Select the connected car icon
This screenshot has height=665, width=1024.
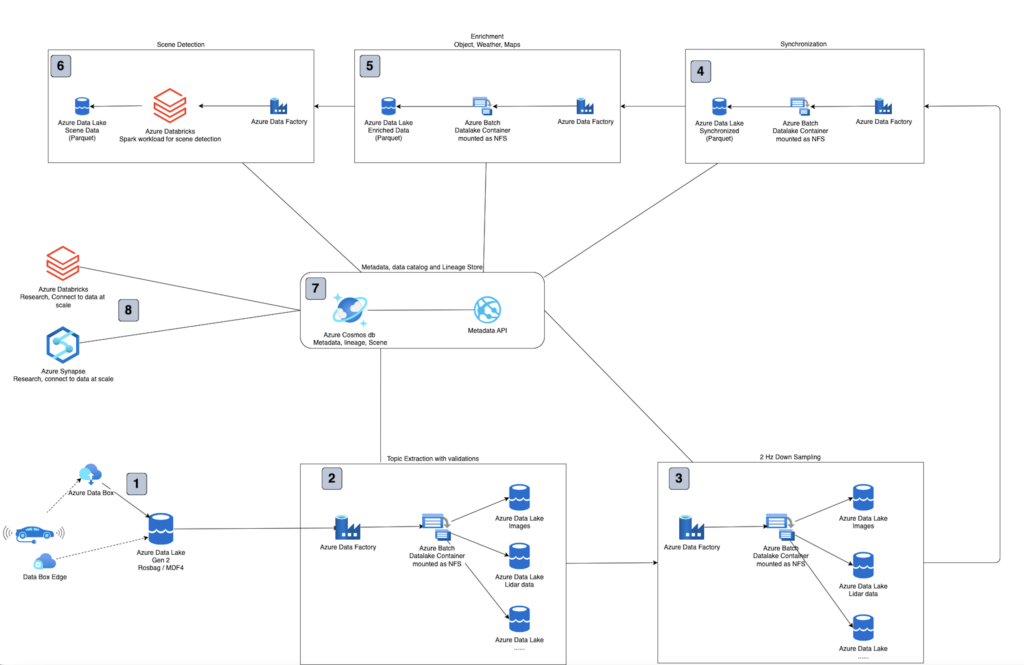pos(31,532)
